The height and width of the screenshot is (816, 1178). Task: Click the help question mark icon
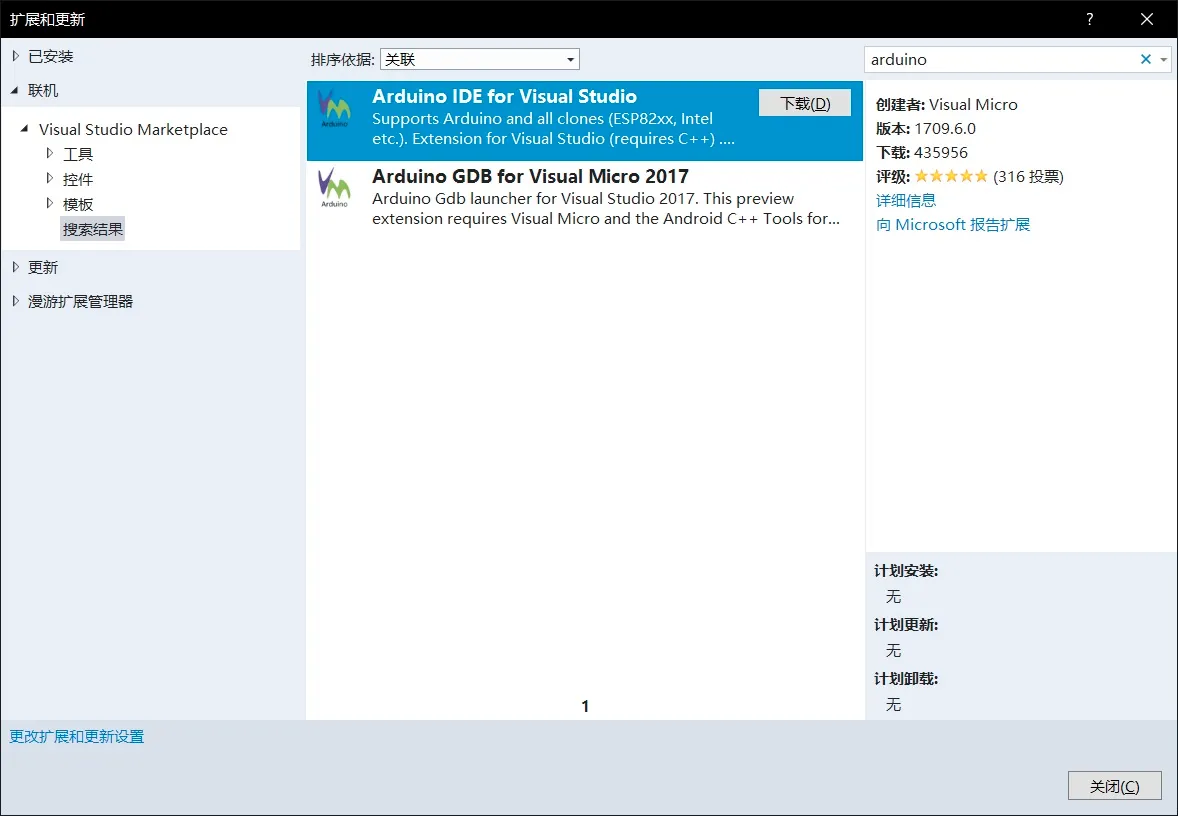click(1090, 19)
